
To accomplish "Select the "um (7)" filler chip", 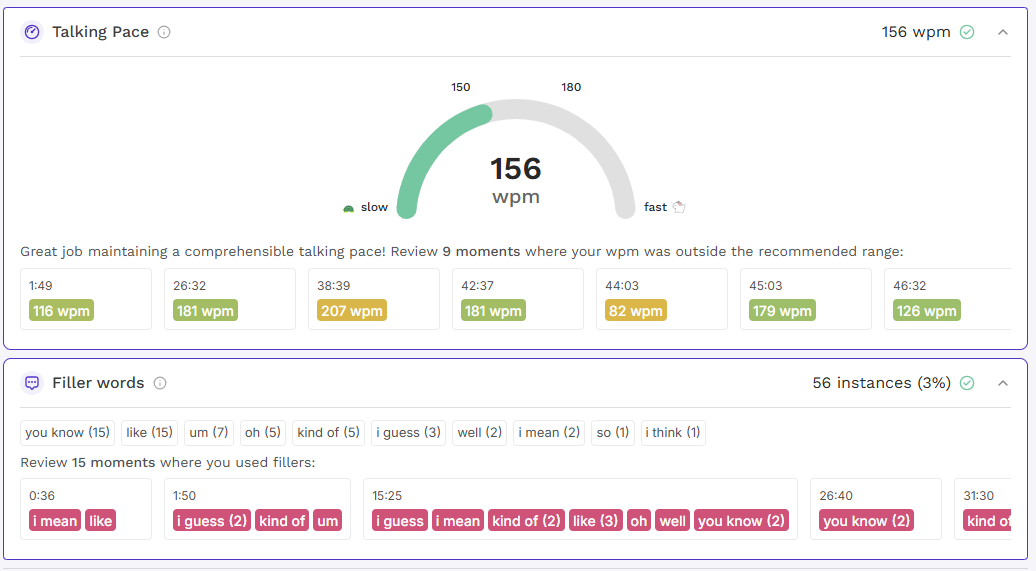I will pos(209,433).
